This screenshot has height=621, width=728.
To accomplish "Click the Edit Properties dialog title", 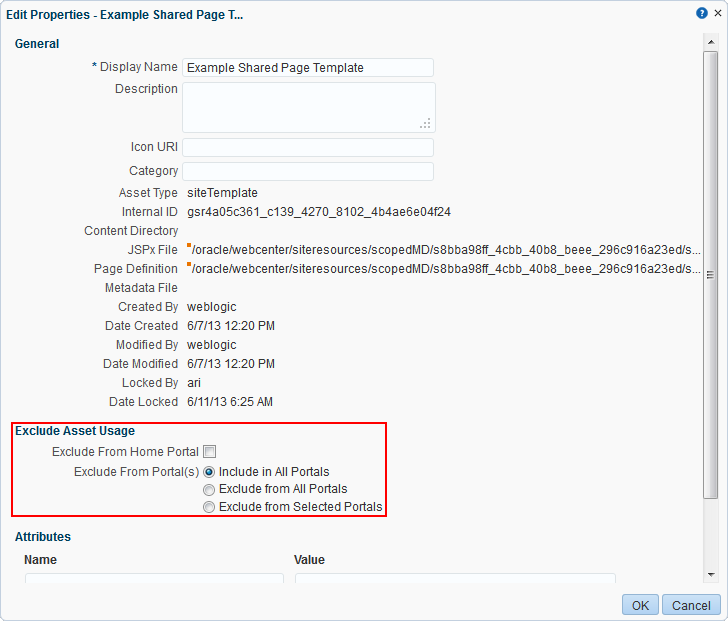I will pyautogui.click(x=124, y=15).
